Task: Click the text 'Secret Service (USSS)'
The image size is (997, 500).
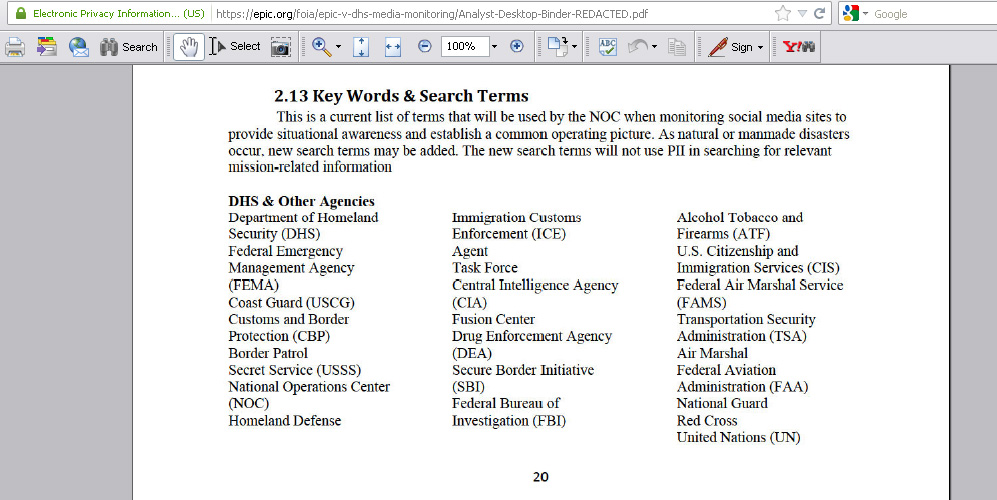Action: pyautogui.click(x=294, y=370)
